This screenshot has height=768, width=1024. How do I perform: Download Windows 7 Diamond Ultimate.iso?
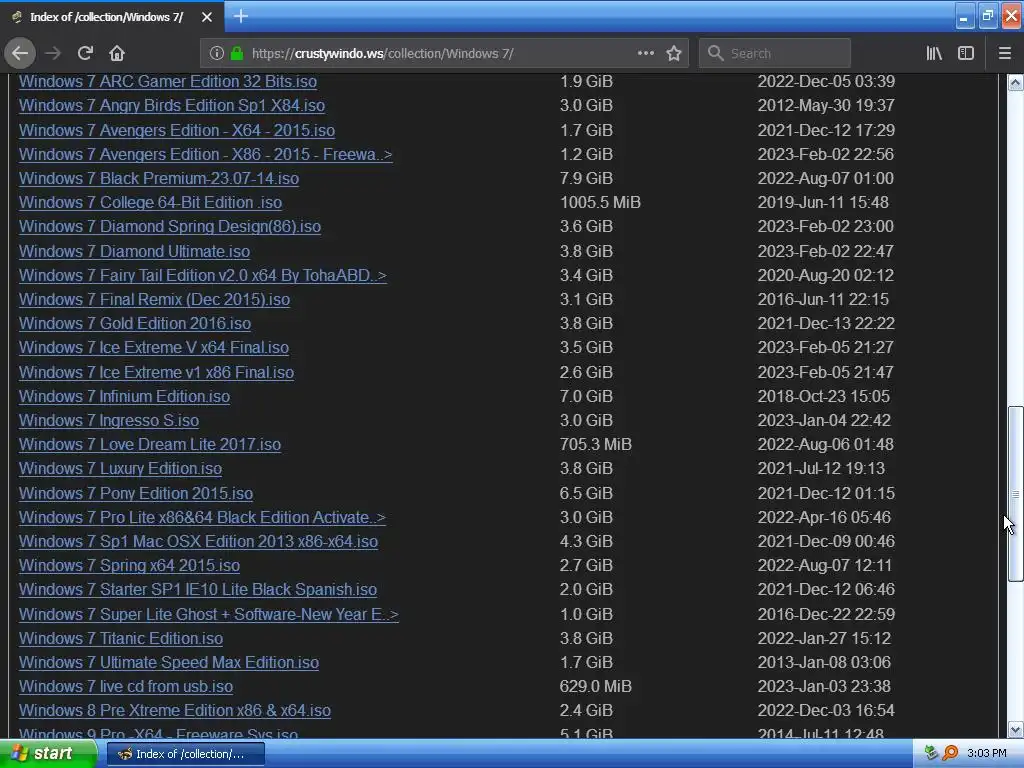pyautogui.click(x=135, y=251)
